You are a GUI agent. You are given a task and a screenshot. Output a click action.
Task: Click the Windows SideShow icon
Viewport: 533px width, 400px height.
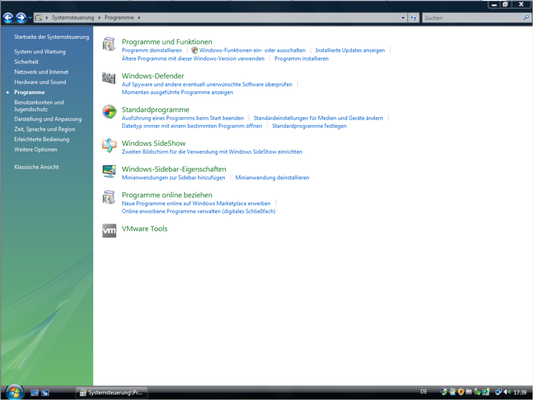coord(109,145)
